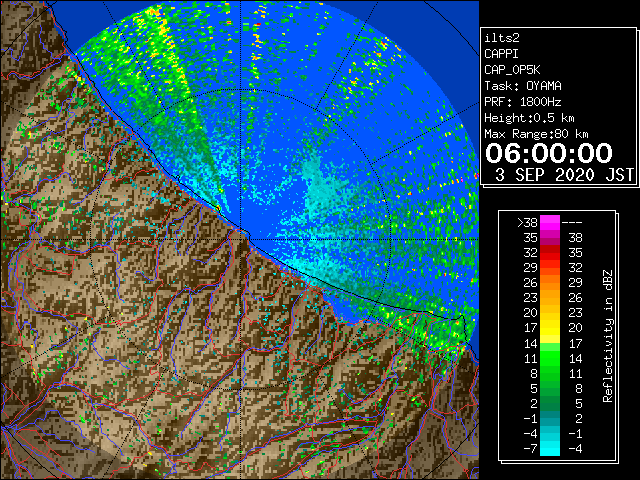Click the 'ilts2' label in info box

[x=502, y=38]
